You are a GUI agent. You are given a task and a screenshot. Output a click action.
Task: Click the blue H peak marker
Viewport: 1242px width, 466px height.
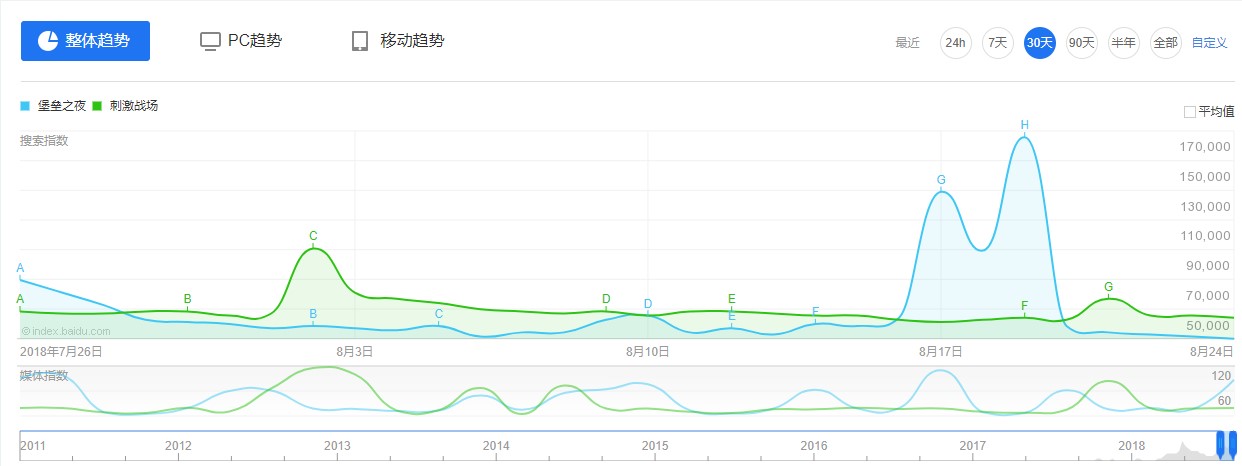coord(1025,125)
